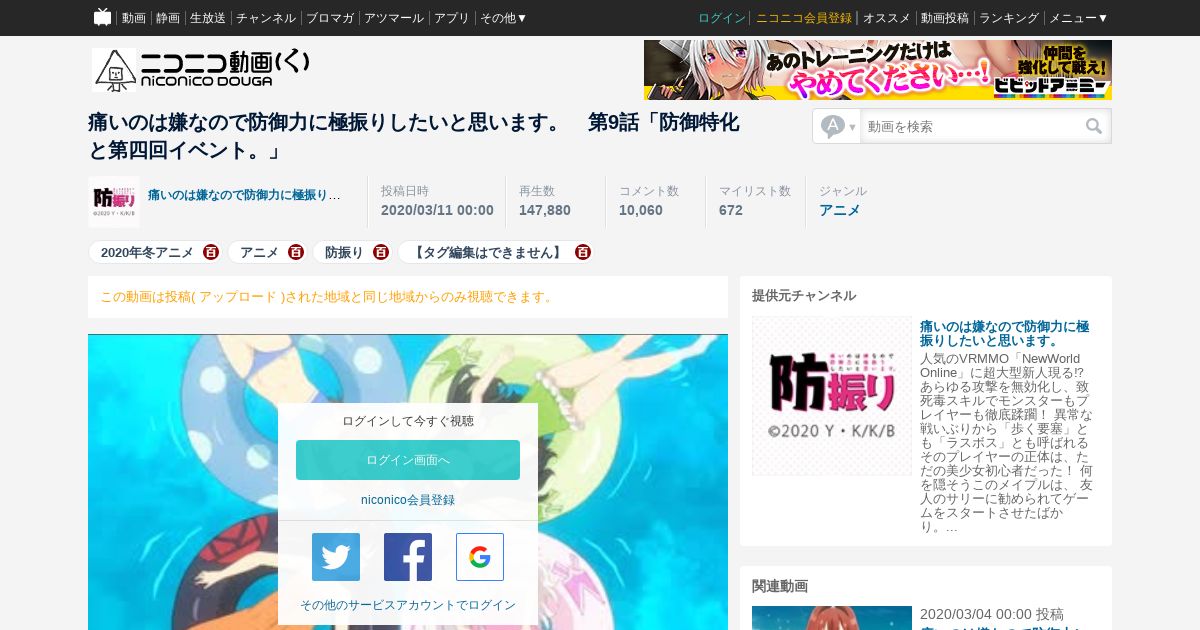This screenshot has width=1200, height=630.
Task: Open the 動画 menu item
Action: click(134, 18)
